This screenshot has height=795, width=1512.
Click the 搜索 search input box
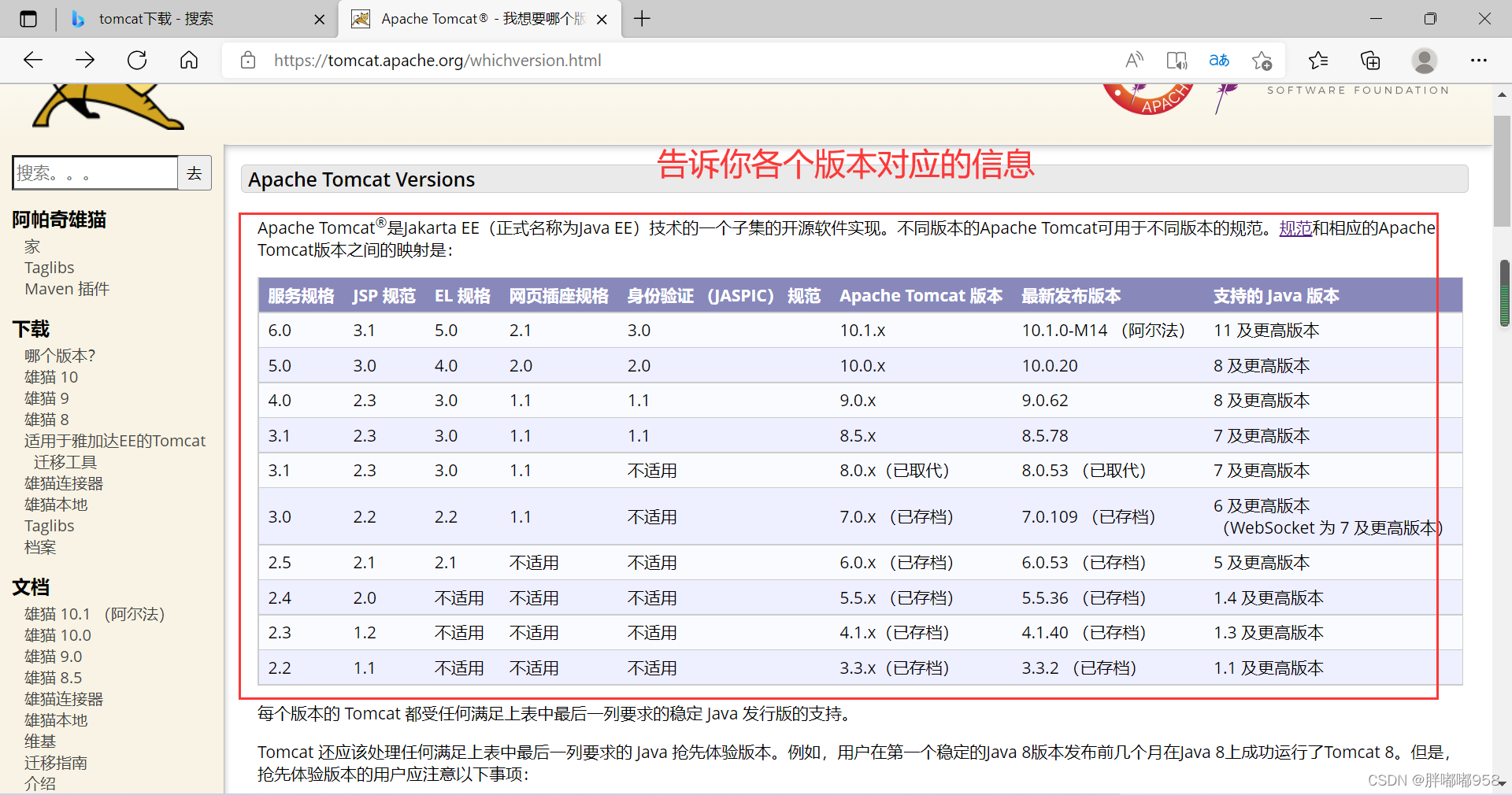pyautogui.click(x=94, y=172)
